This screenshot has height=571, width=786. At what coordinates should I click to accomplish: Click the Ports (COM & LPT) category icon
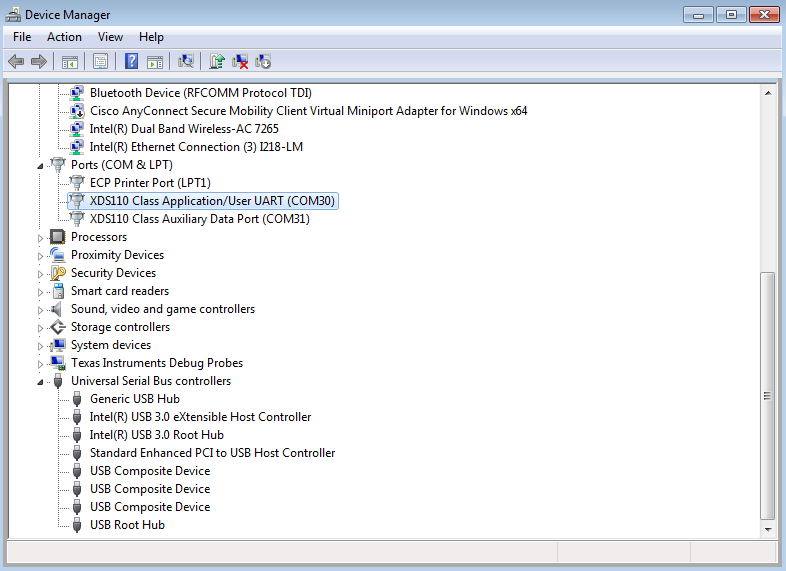(x=58, y=164)
